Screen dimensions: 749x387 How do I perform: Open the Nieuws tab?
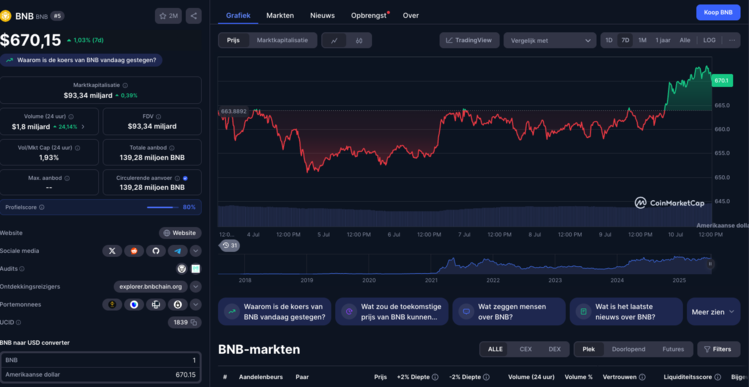pyautogui.click(x=322, y=15)
